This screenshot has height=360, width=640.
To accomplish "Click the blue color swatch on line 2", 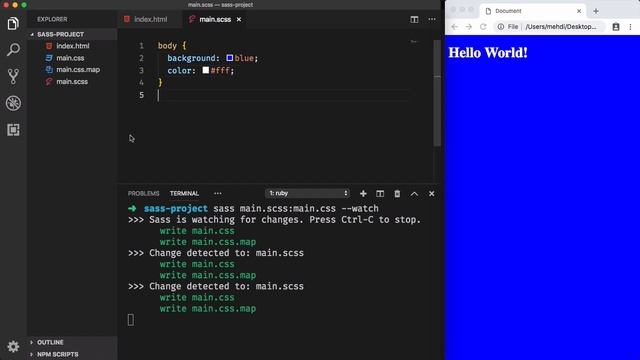I will pyautogui.click(x=230, y=58).
